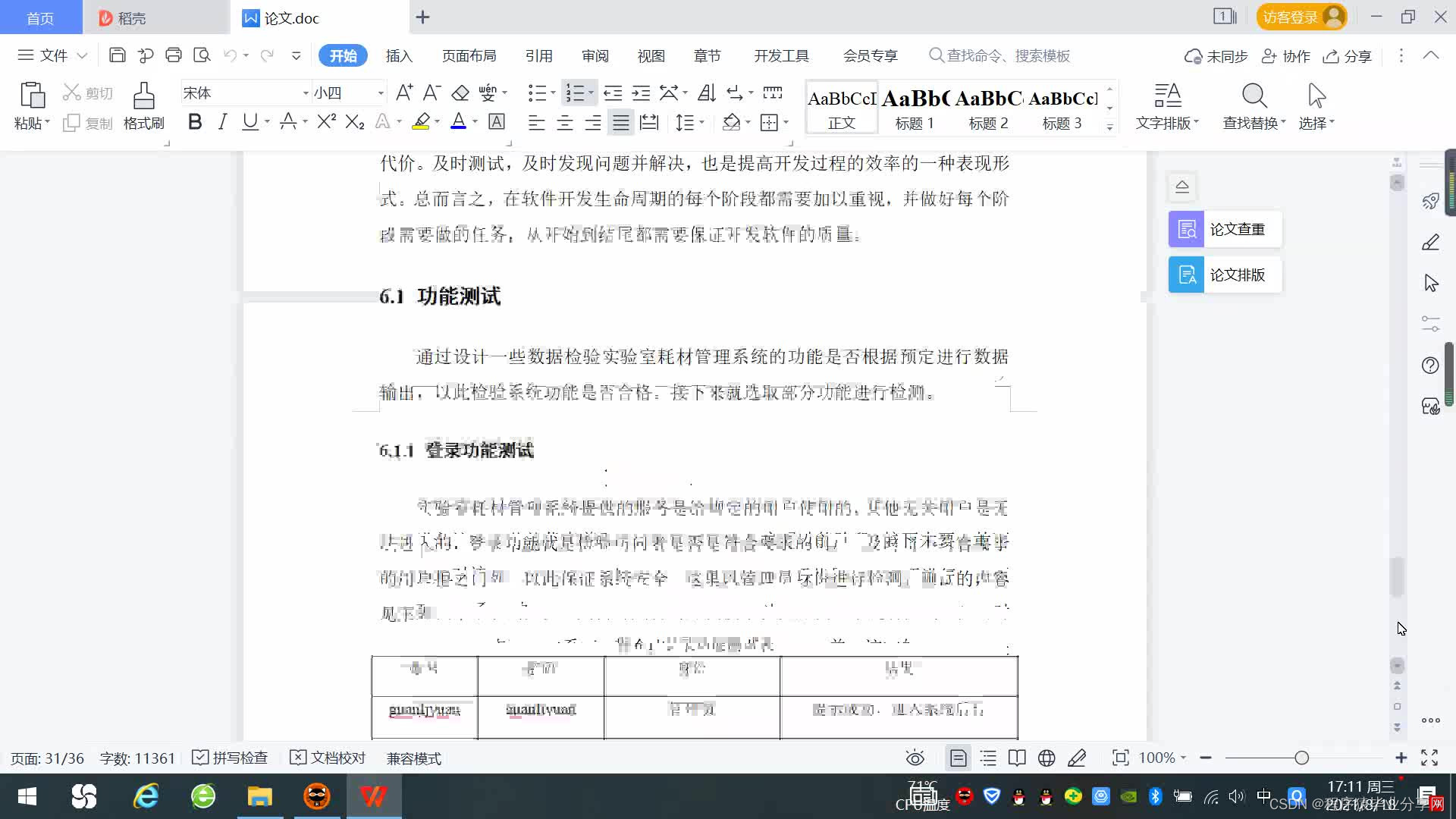Viewport: 1456px width, 819px height.
Task: Open Internet Explorer from the taskbar
Action: (146, 796)
